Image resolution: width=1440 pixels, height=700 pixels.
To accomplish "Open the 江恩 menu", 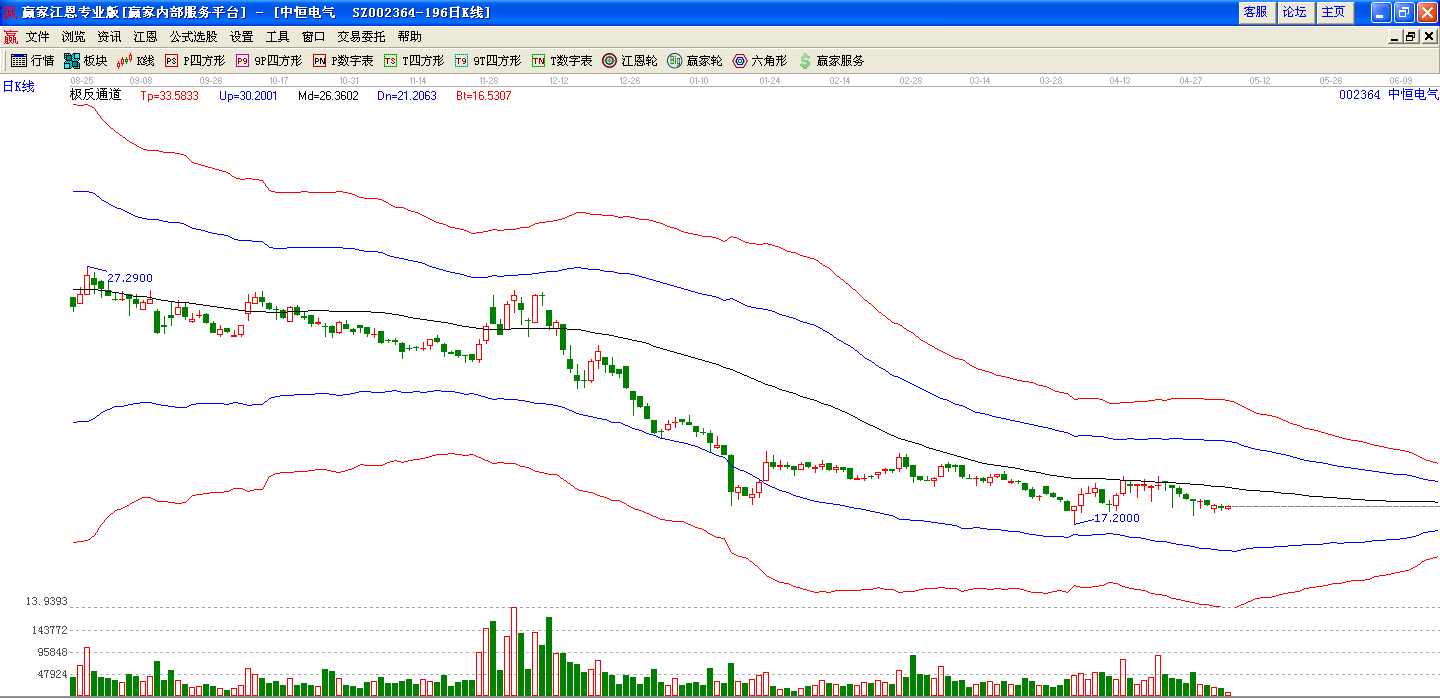I will [145, 37].
